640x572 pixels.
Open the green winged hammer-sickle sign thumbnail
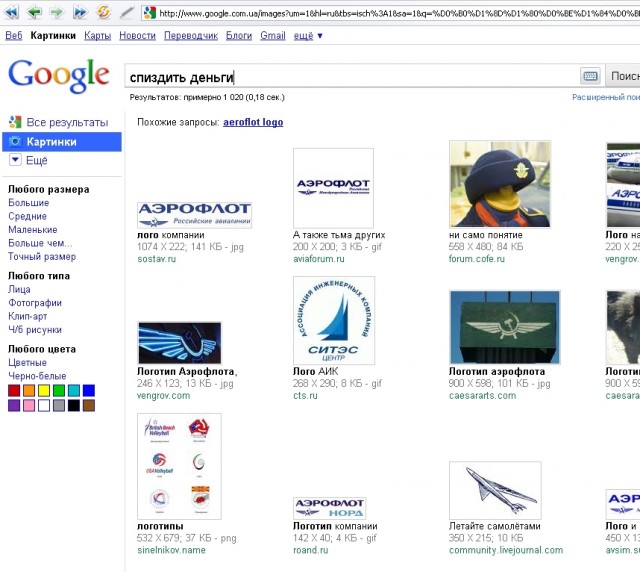click(504, 327)
